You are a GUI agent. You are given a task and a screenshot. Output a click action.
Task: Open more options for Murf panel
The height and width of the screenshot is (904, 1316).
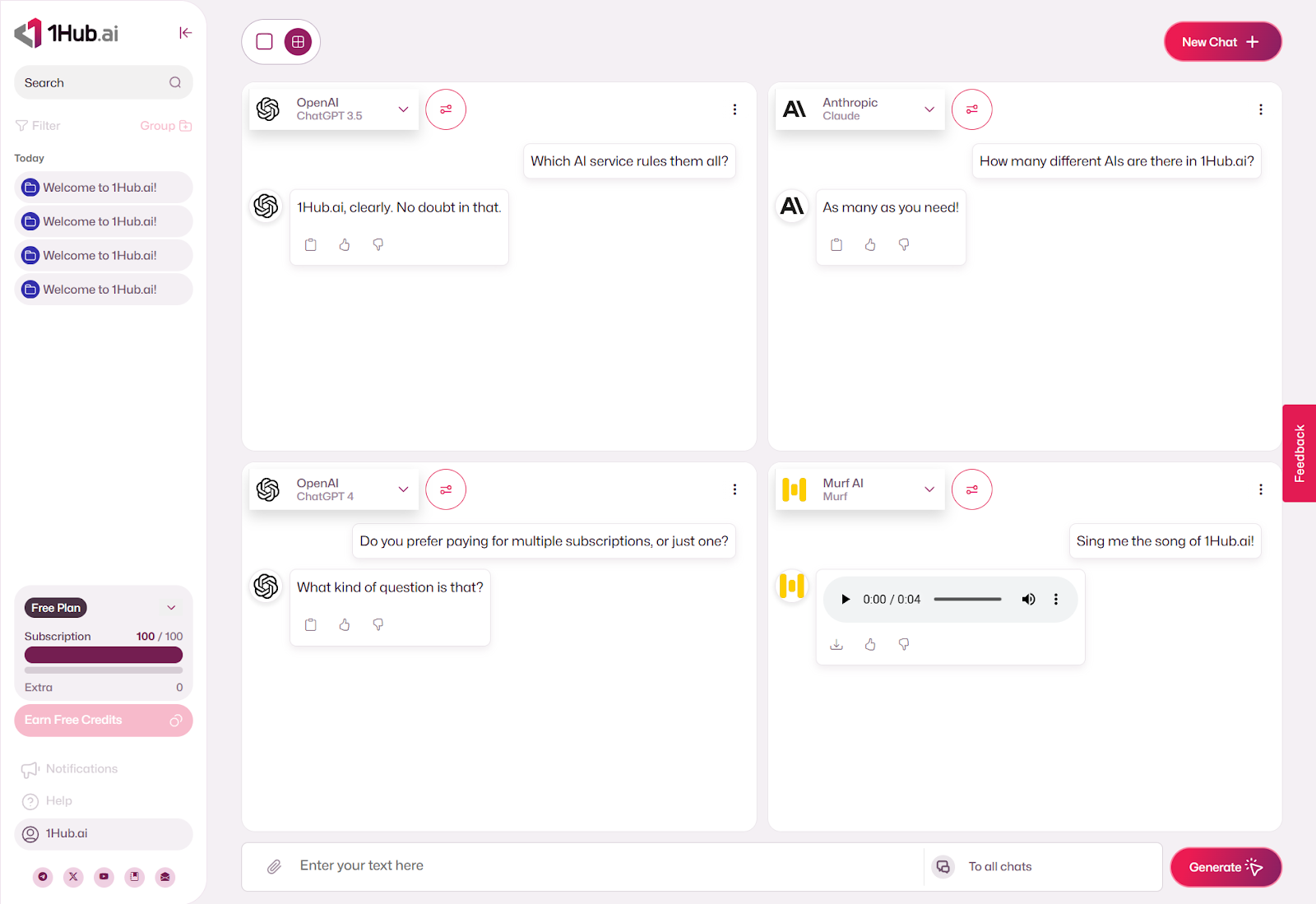[x=1261, y=489]
